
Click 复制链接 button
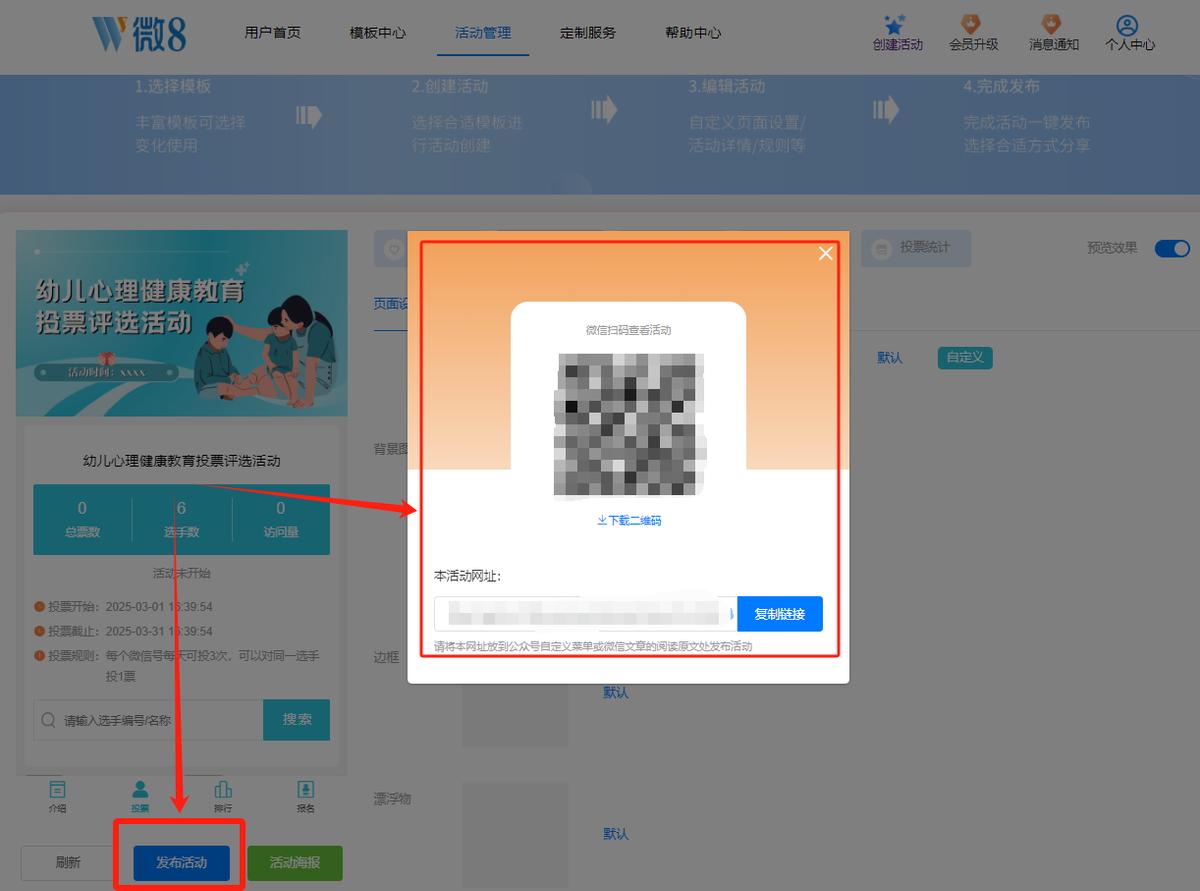coord(780,614)
